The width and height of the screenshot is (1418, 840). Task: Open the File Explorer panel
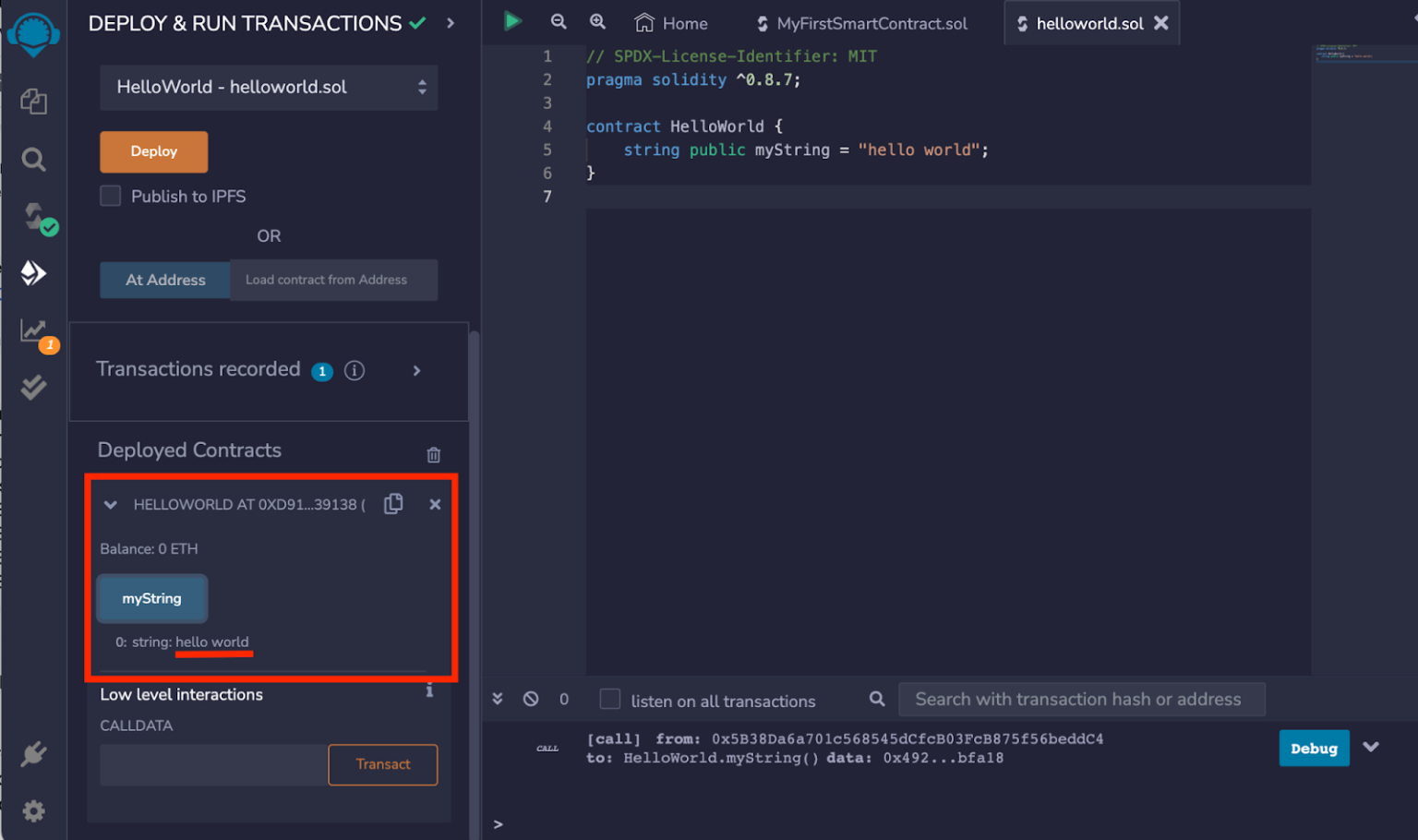coord(34,102)
